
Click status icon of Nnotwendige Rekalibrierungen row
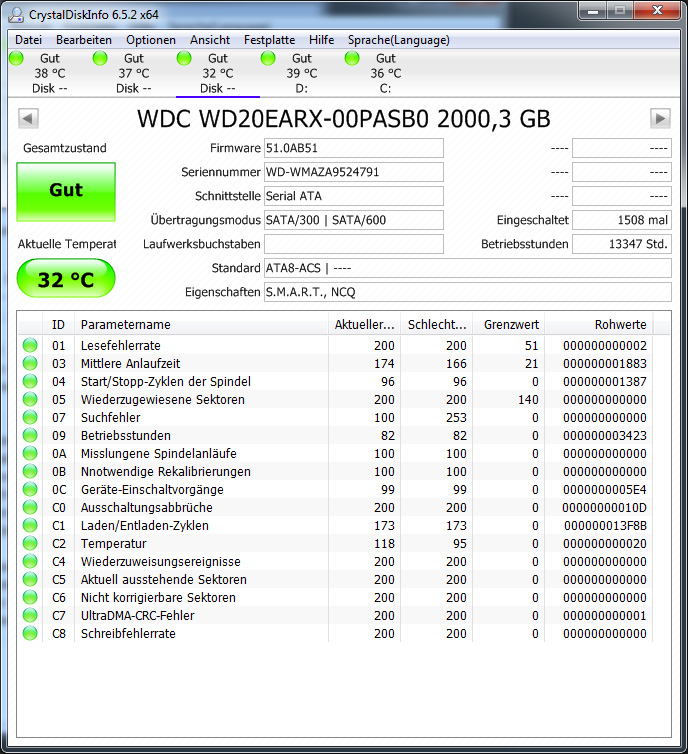[30, 471]
